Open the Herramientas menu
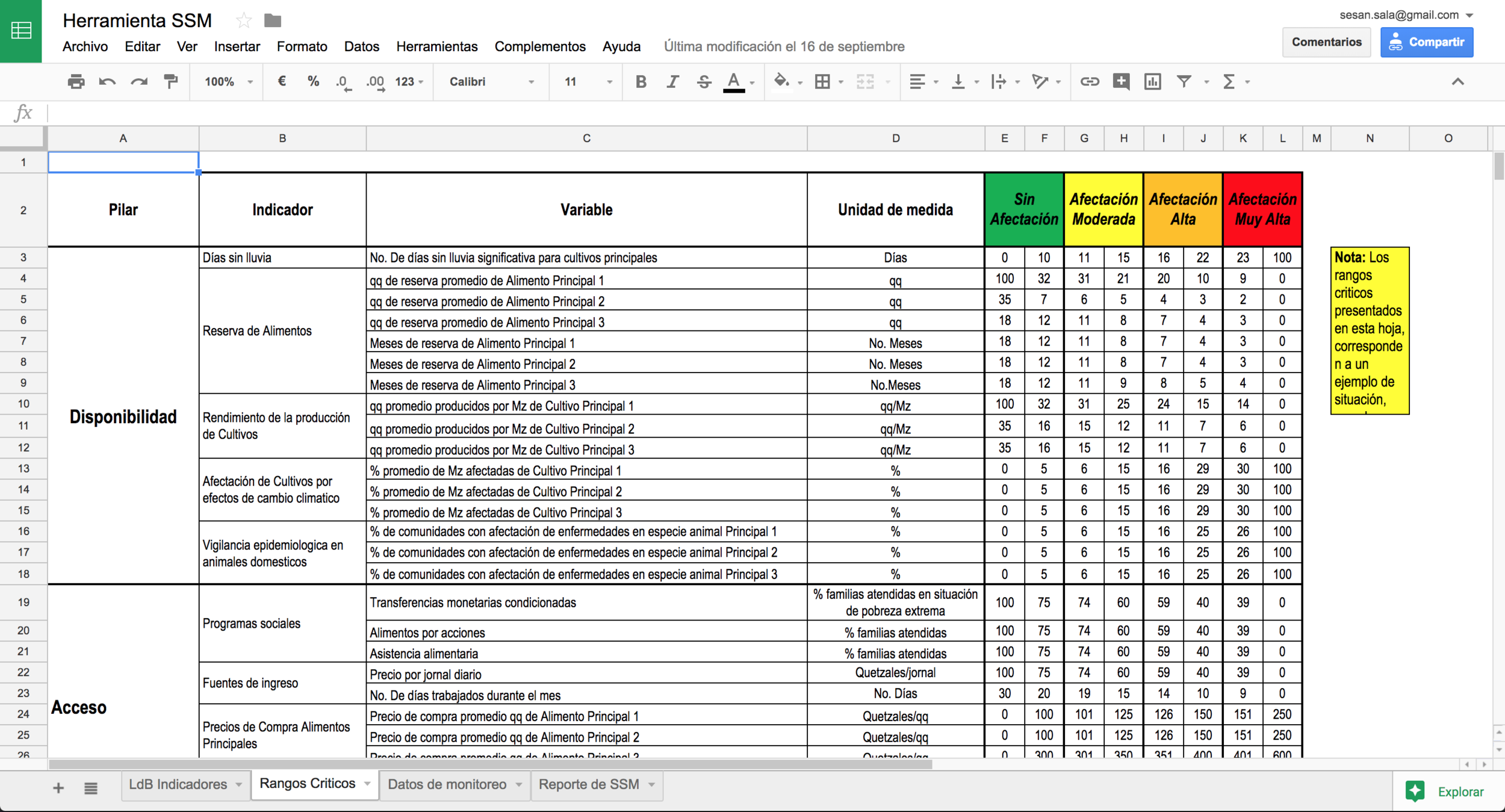This screenshot has height=812, width=1505. point(437,46)
